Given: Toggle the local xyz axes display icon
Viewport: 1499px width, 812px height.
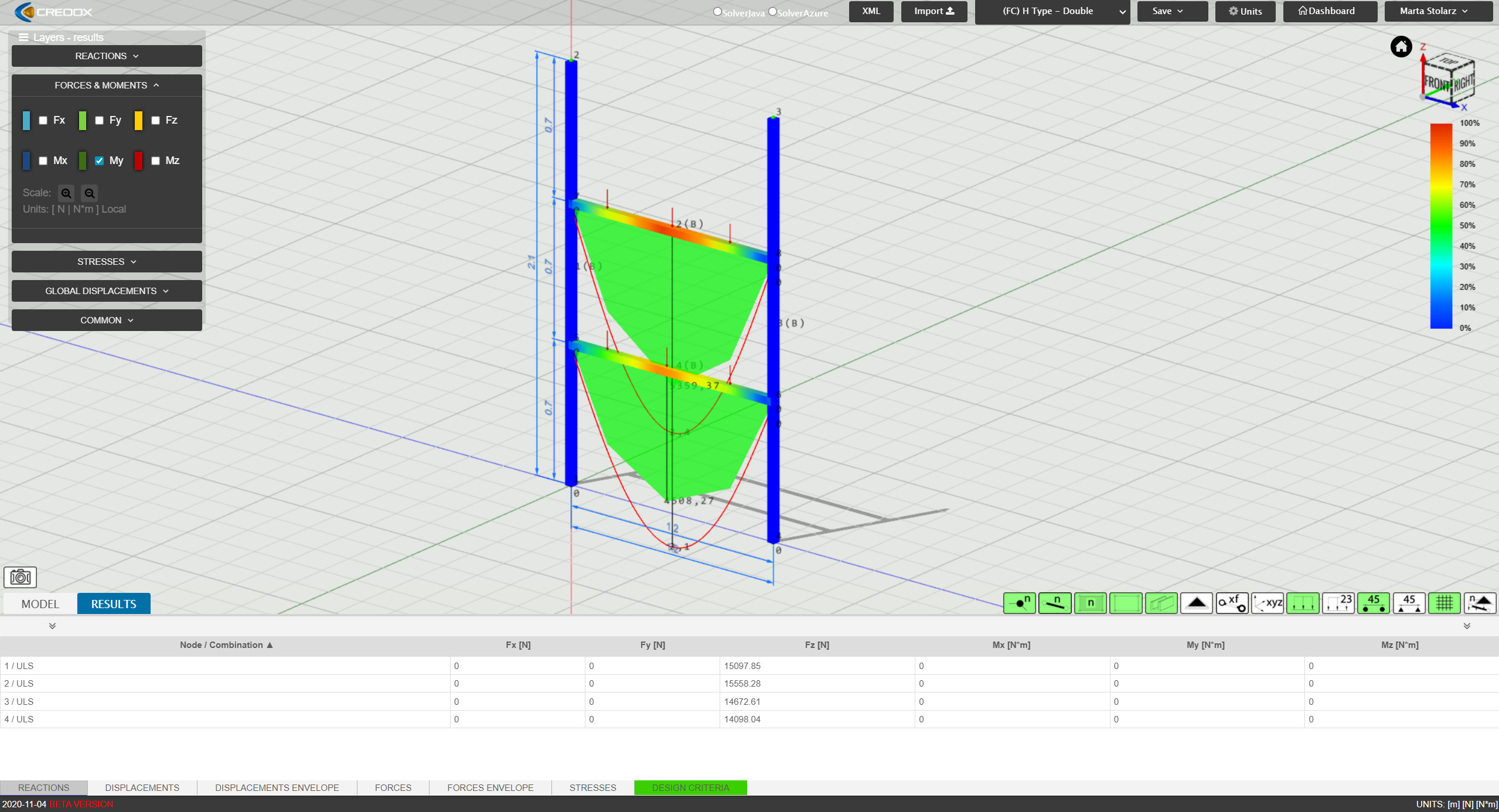Looking at the screenshot, I should tap(1267, 603).
